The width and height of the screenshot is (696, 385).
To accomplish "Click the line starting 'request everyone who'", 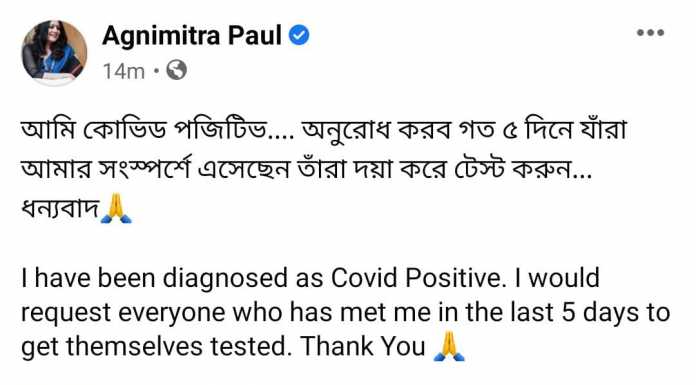I will [x=345, y=313].
